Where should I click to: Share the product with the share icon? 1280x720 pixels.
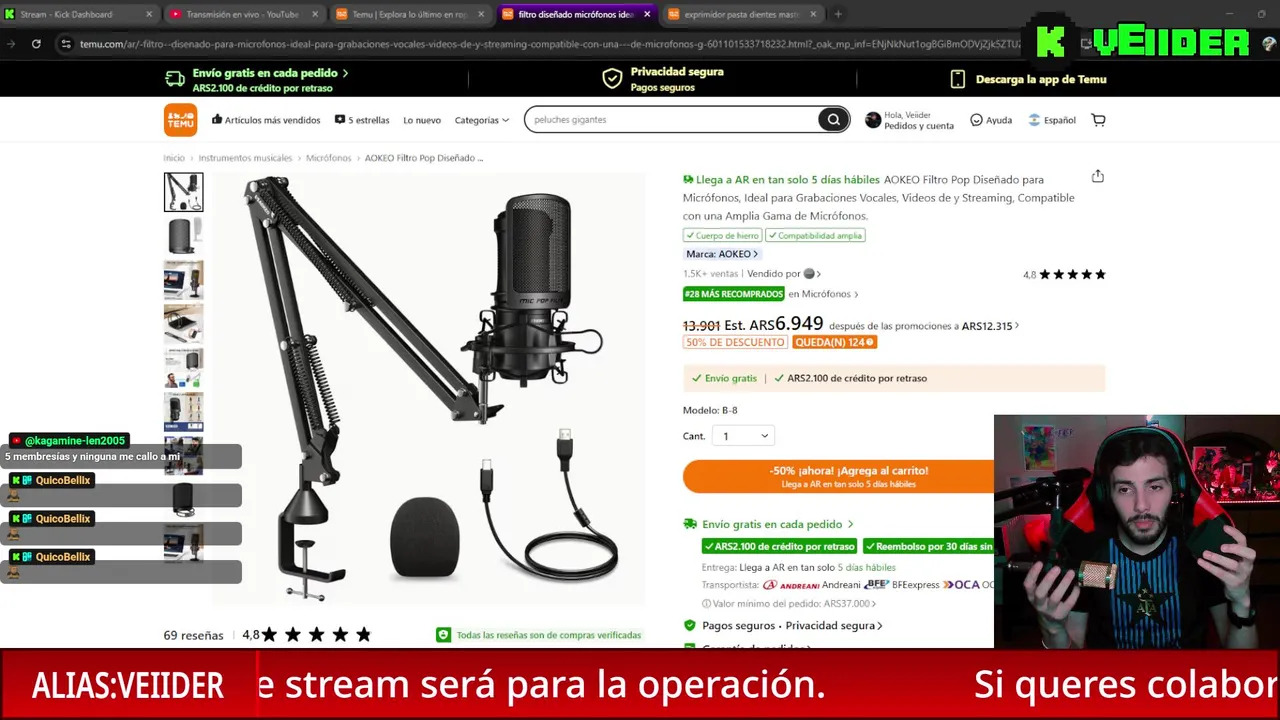click(1097, 176)
